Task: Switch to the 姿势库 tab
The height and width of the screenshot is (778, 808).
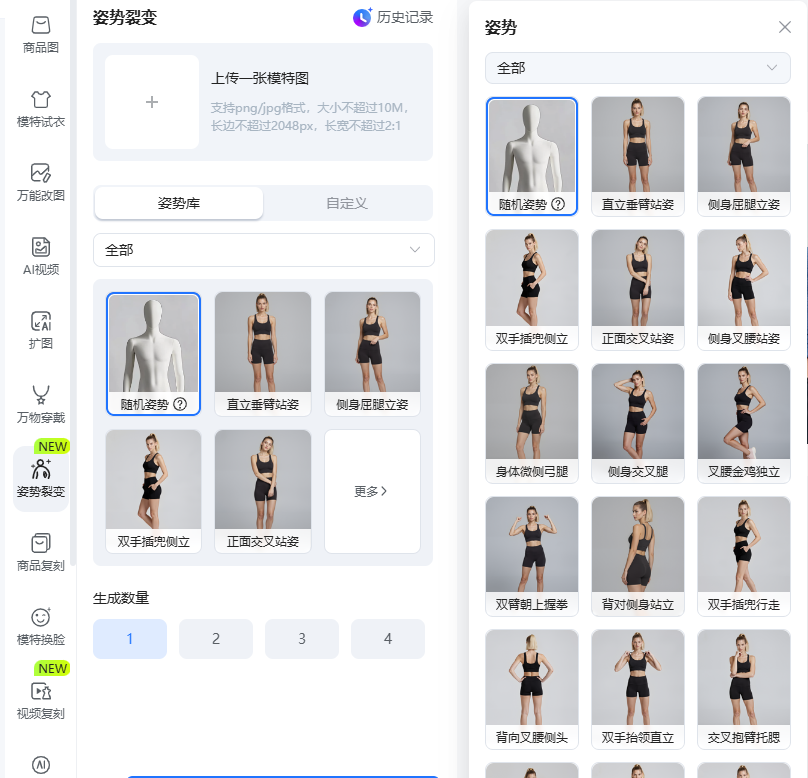Action: pyautogui.click(x=179, y=203)
